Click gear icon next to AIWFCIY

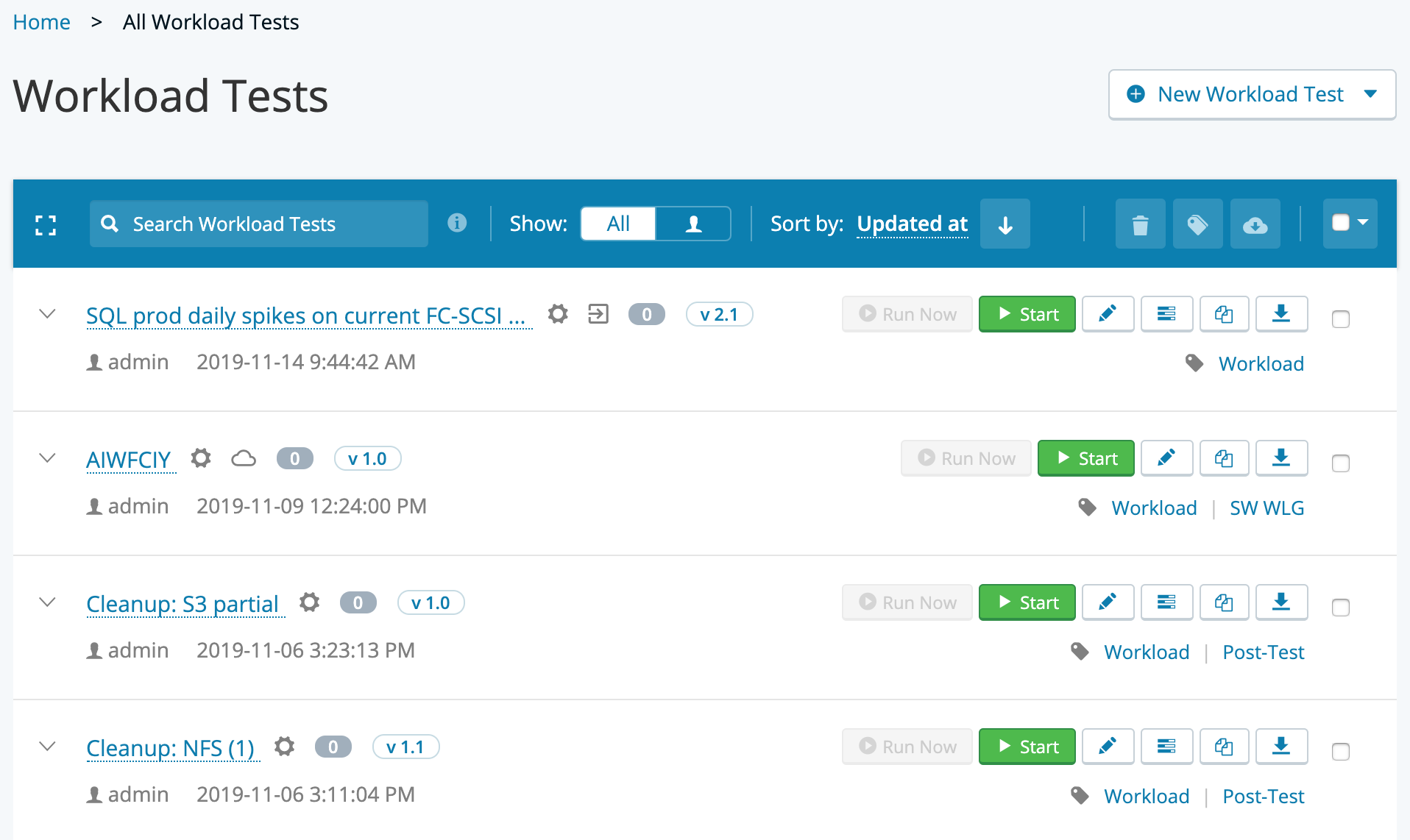click(201, 458)
